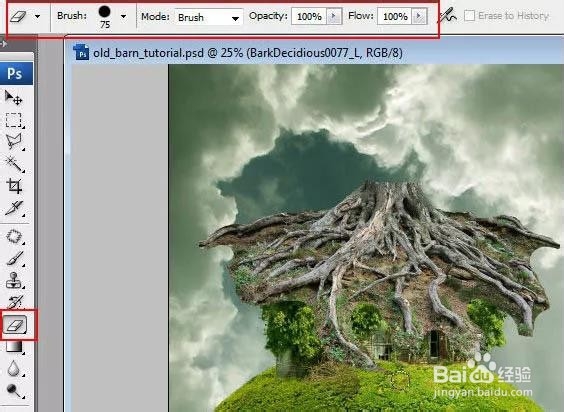Screen dimensions: 564x412
Task: Select the Spot Healing Brush tool
Action: click(x=14, y=237)
